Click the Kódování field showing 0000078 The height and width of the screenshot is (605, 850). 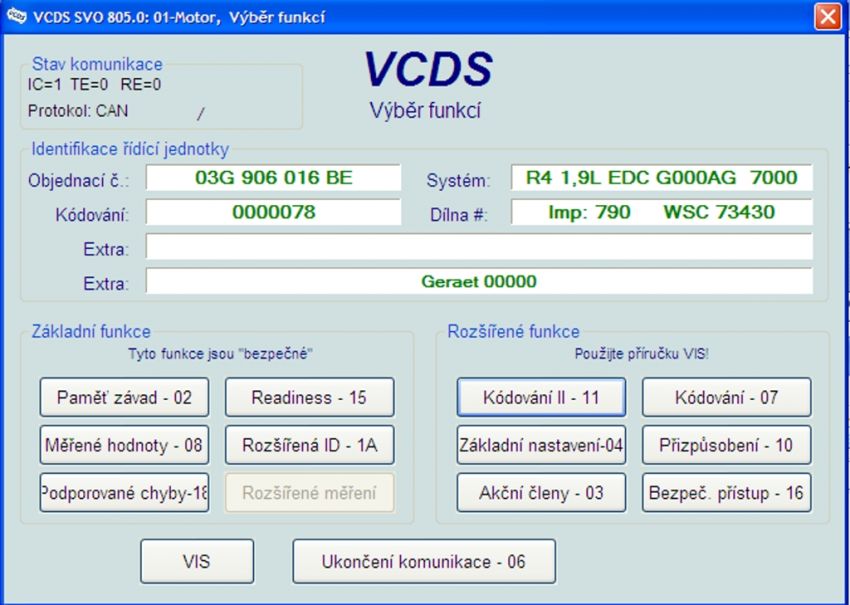[273, 212]
